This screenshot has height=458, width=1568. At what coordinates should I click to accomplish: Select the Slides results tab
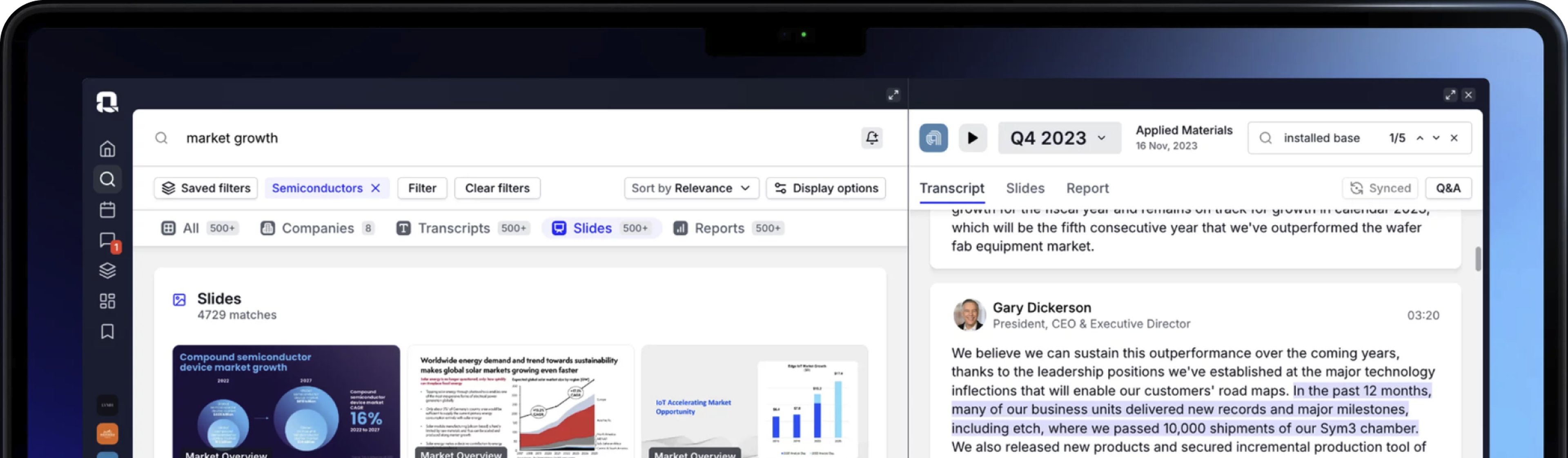coord(601,228)
